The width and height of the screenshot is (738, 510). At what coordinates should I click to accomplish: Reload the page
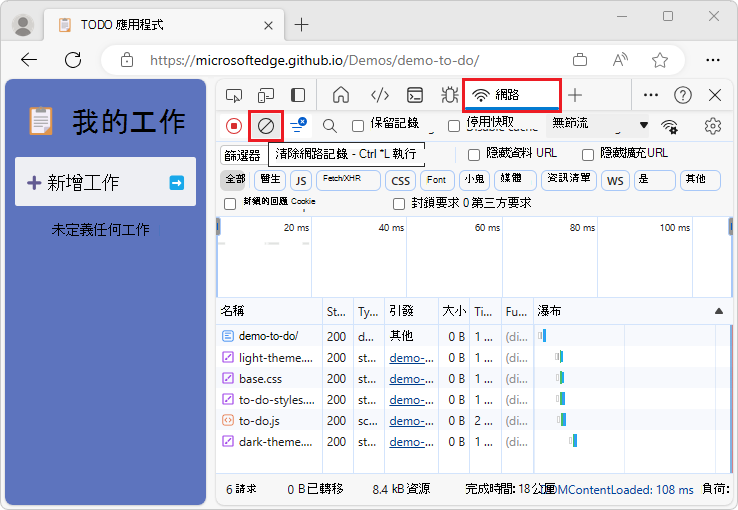73,60
